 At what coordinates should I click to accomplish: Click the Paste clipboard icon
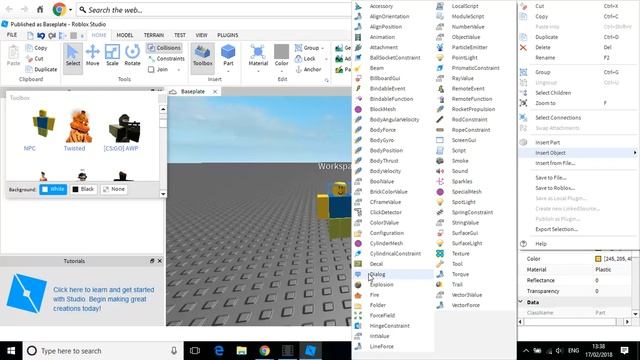pos(13,56)
